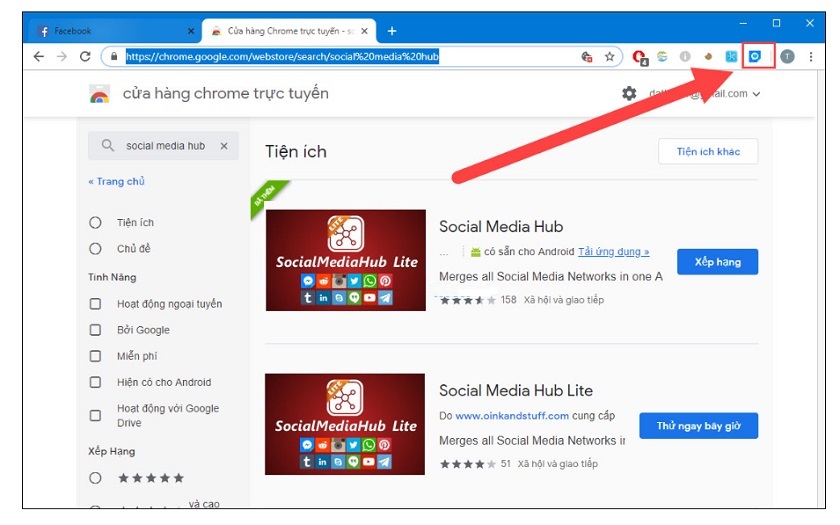Check the Miễn phí filter
Screen dimensions: 840x525
pyautogui.click(x=95, y=356)
